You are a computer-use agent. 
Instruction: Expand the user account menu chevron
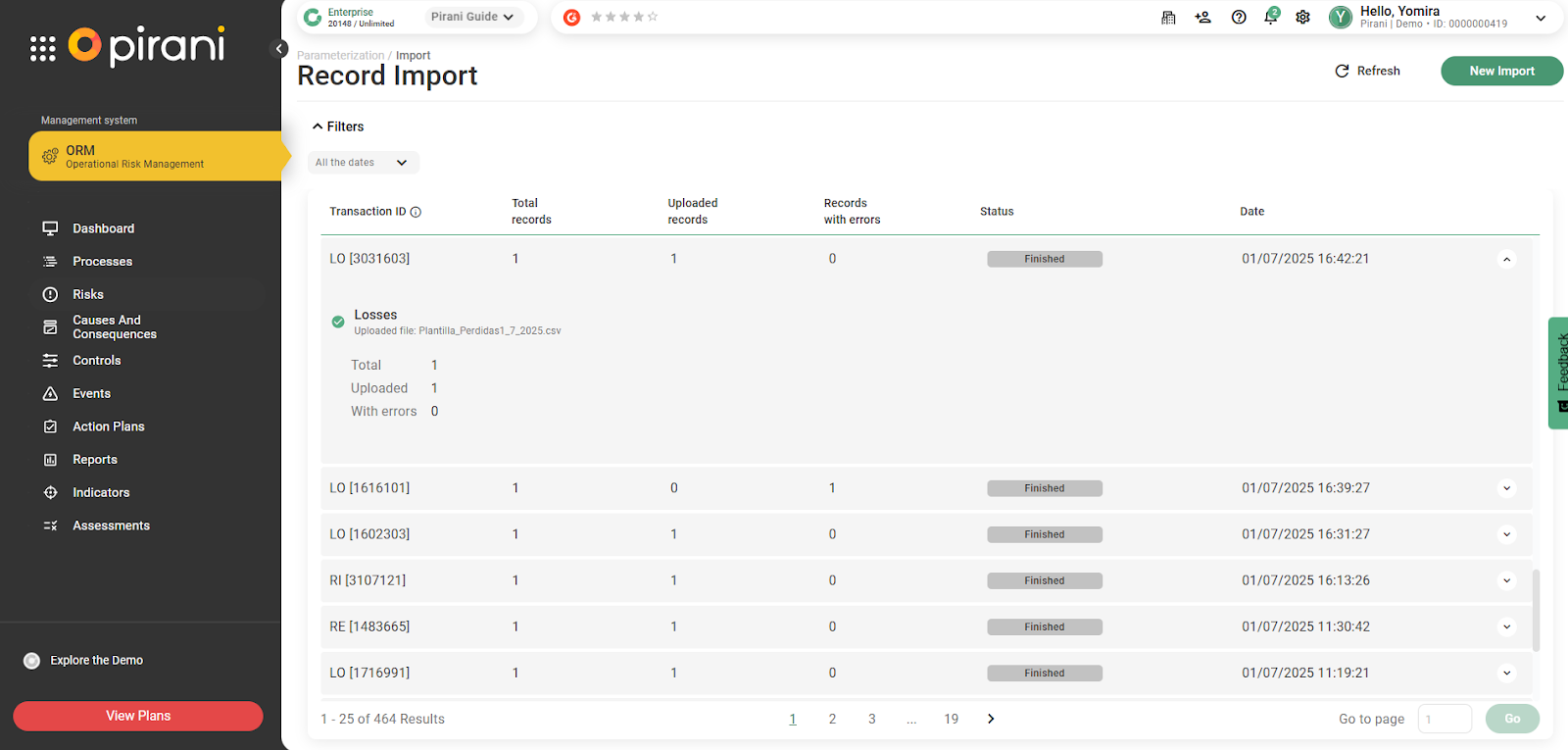(x=1541, y=18)
